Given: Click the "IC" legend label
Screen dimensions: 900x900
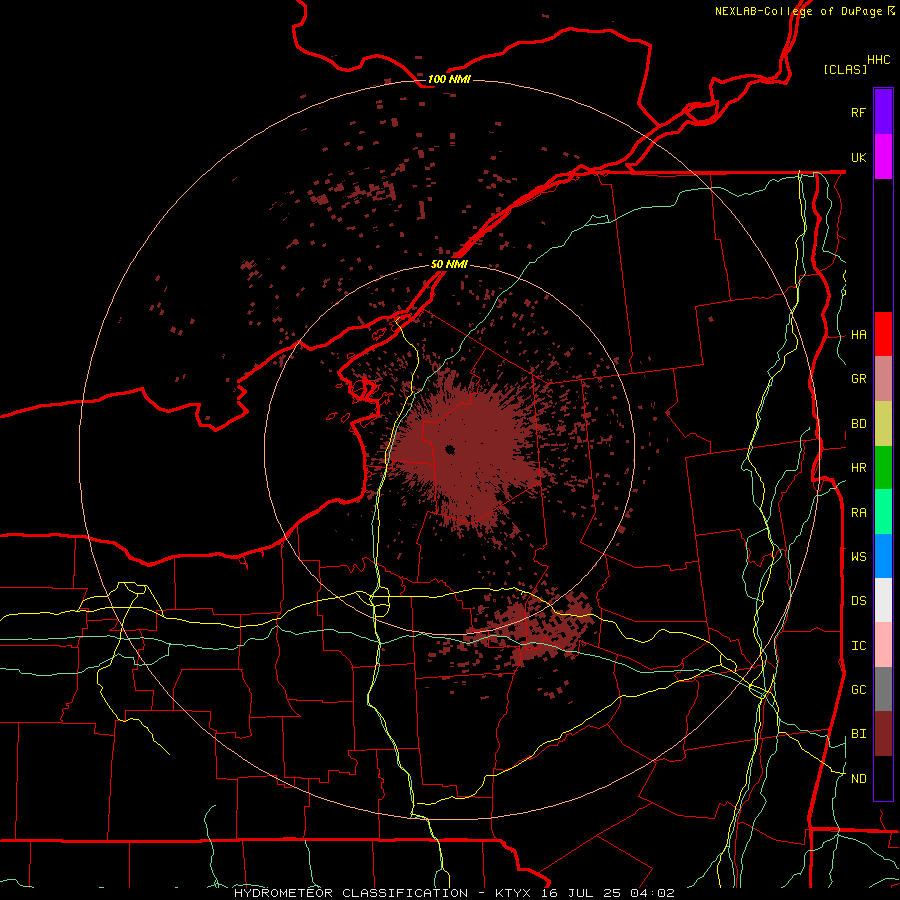Looking at the screenshot, I should click(858, 646).
